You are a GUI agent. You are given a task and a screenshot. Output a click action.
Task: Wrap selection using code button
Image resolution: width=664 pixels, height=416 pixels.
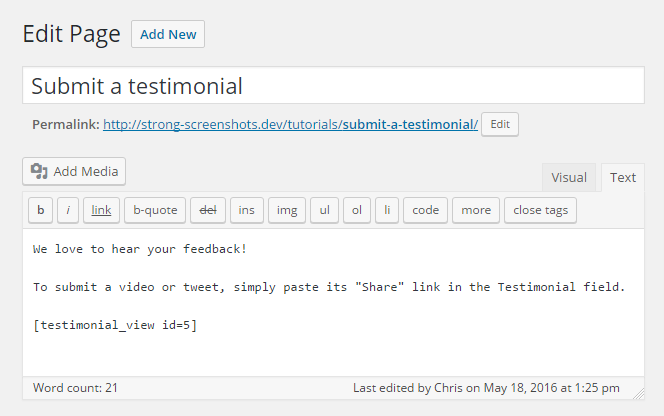tap(425, 210)
